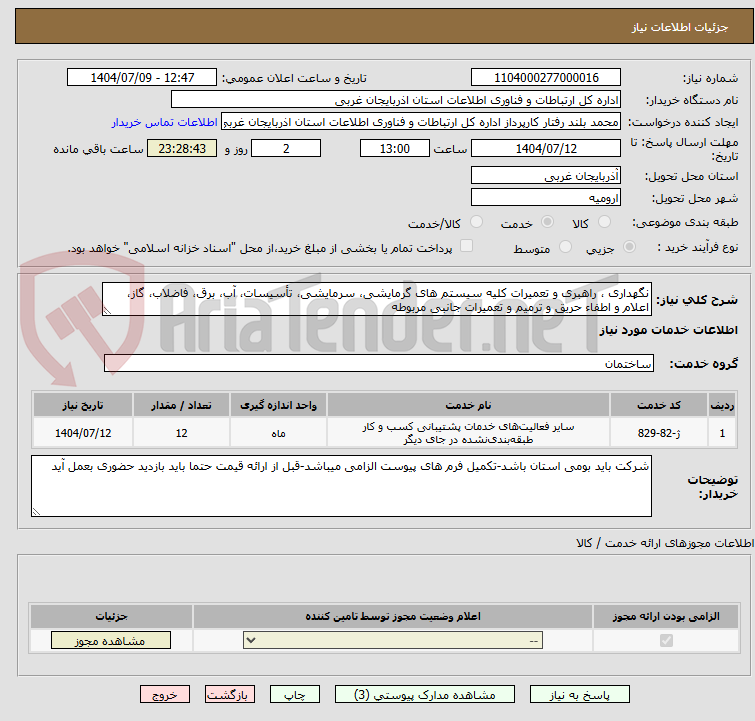This screenshot has width=755, height=721.
Task: Open buyer contact info link
Action: point(165,122)
